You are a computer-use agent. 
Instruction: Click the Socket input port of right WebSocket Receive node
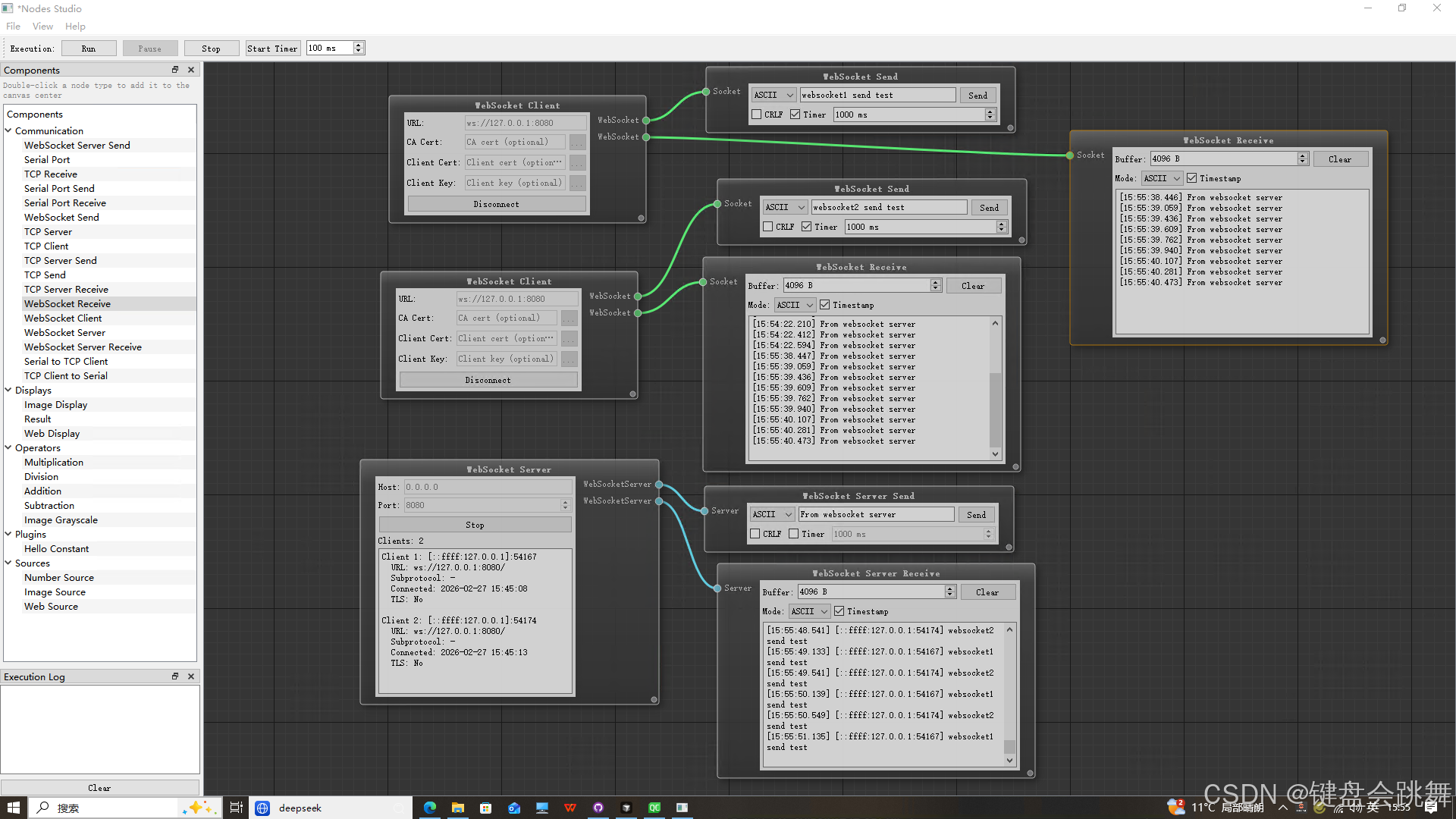tap(1070, 155)
